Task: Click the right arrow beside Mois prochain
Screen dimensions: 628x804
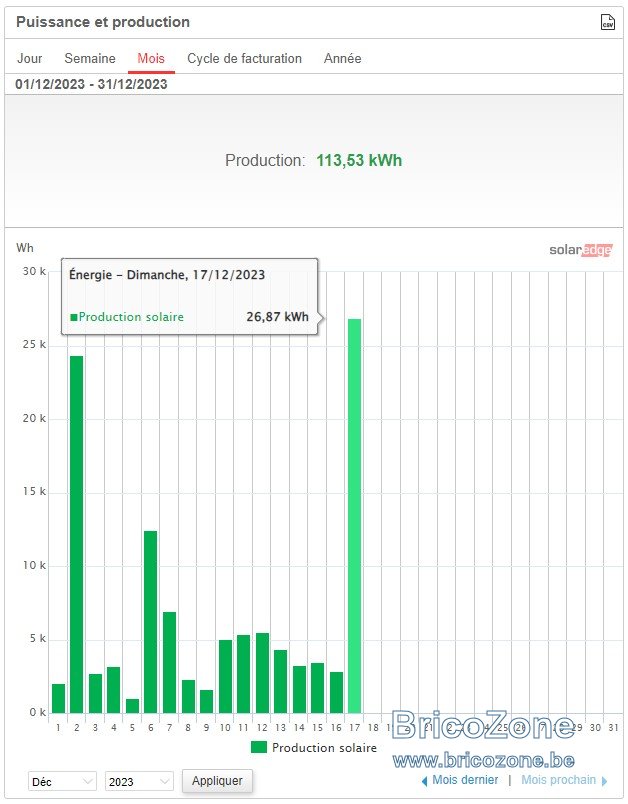Action: 604,781
